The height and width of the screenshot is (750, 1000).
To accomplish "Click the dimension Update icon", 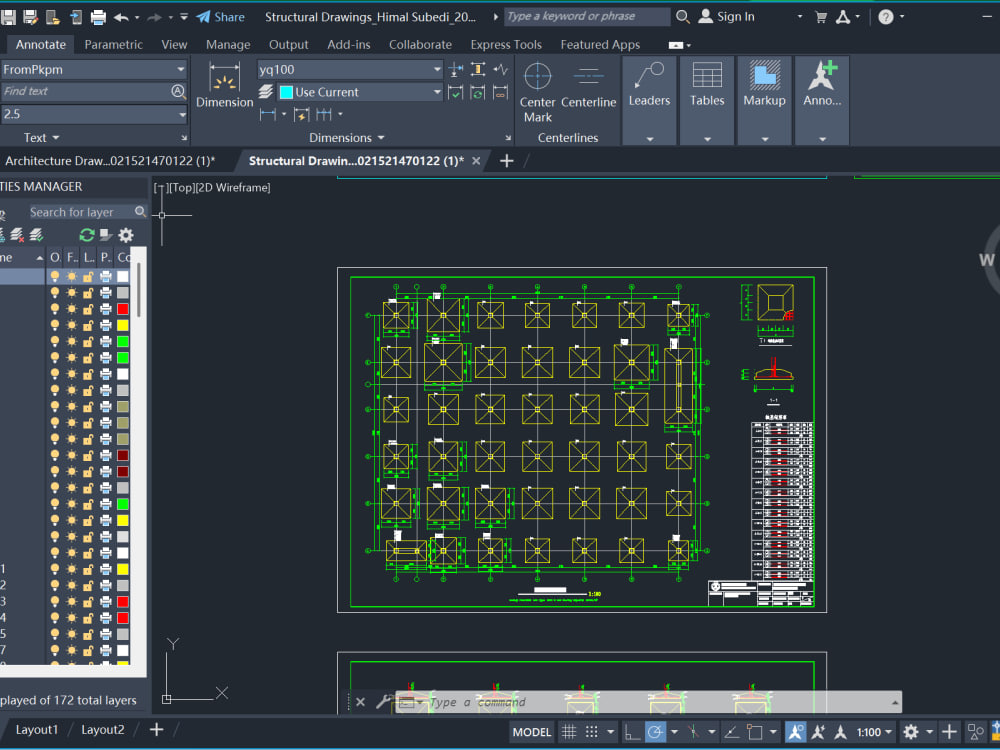I will pos(478,92).
